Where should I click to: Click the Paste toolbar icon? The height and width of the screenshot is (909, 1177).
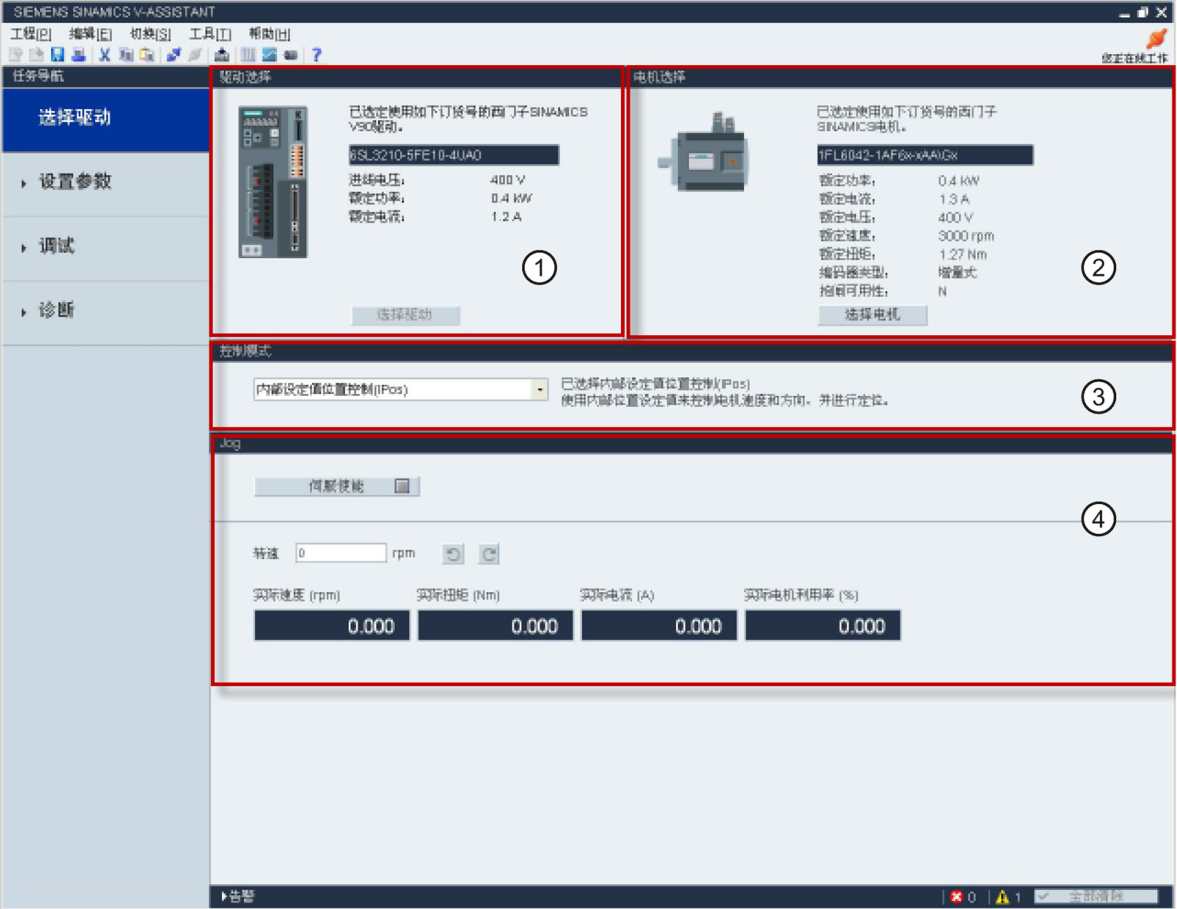pyautogui.click(x=146, y=55)
